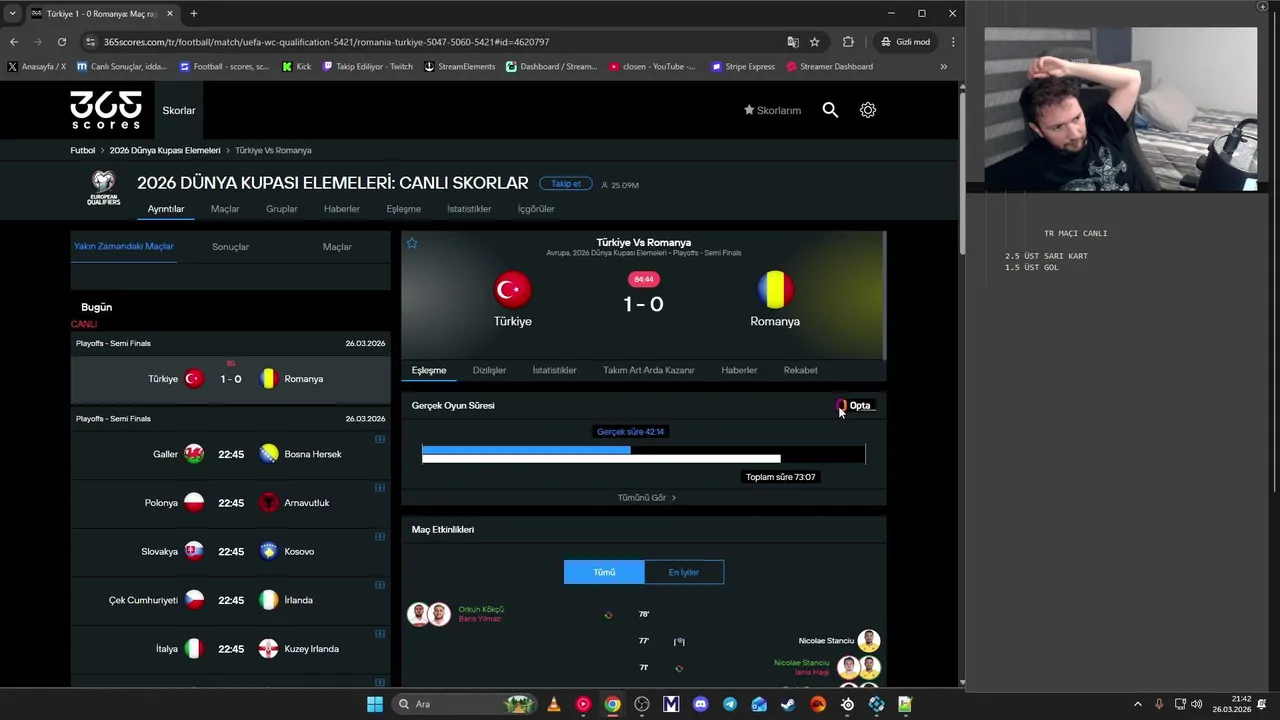The image size is (1280, 720).
Task: Click the white total time bar
Action: 601,459
